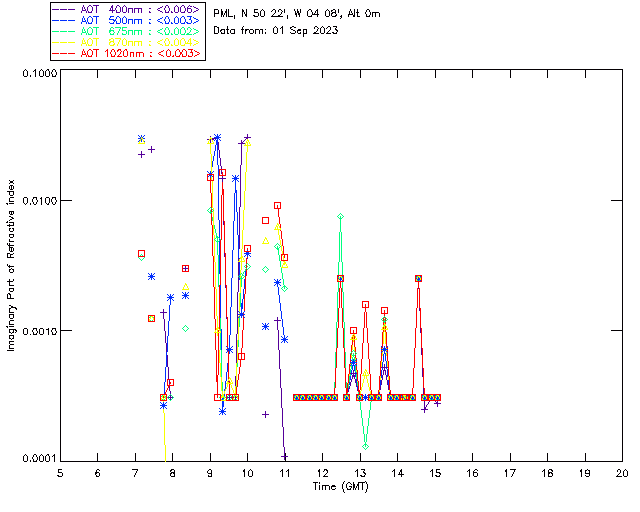Screen dimensions: 640x512
Task: Click the x-axis tick label 16
Action: tap(472, 473)
